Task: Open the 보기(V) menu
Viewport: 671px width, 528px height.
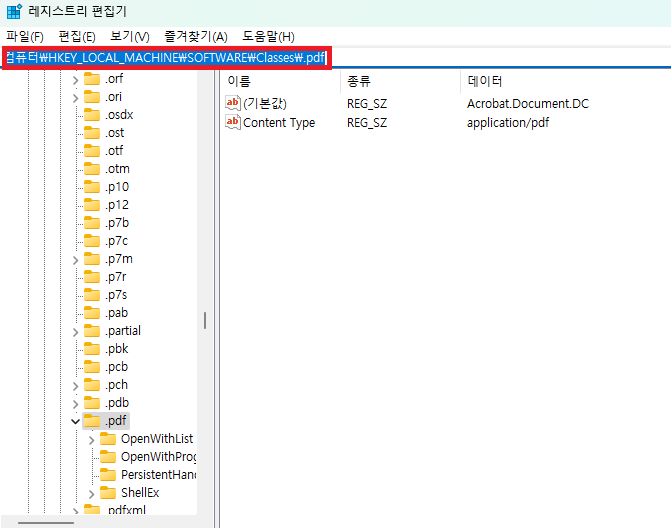Action: click(130, 37)
